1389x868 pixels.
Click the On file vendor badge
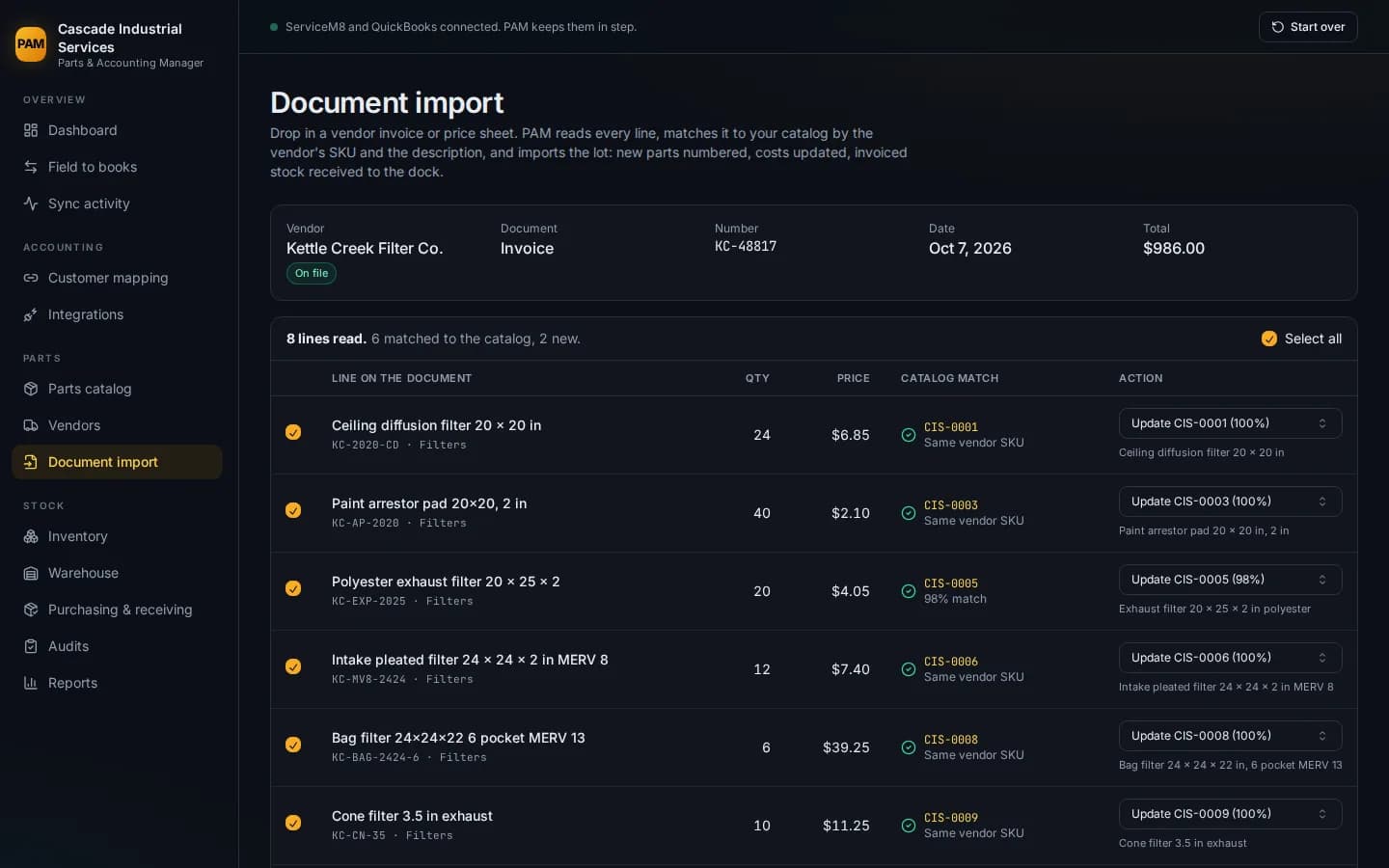pos(312,274)
